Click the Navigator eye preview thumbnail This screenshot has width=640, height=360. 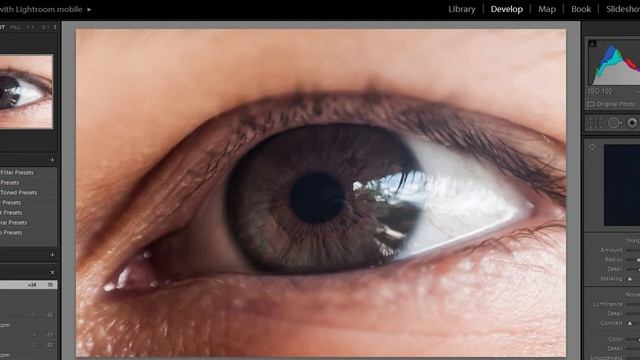(x=26, y=92)
